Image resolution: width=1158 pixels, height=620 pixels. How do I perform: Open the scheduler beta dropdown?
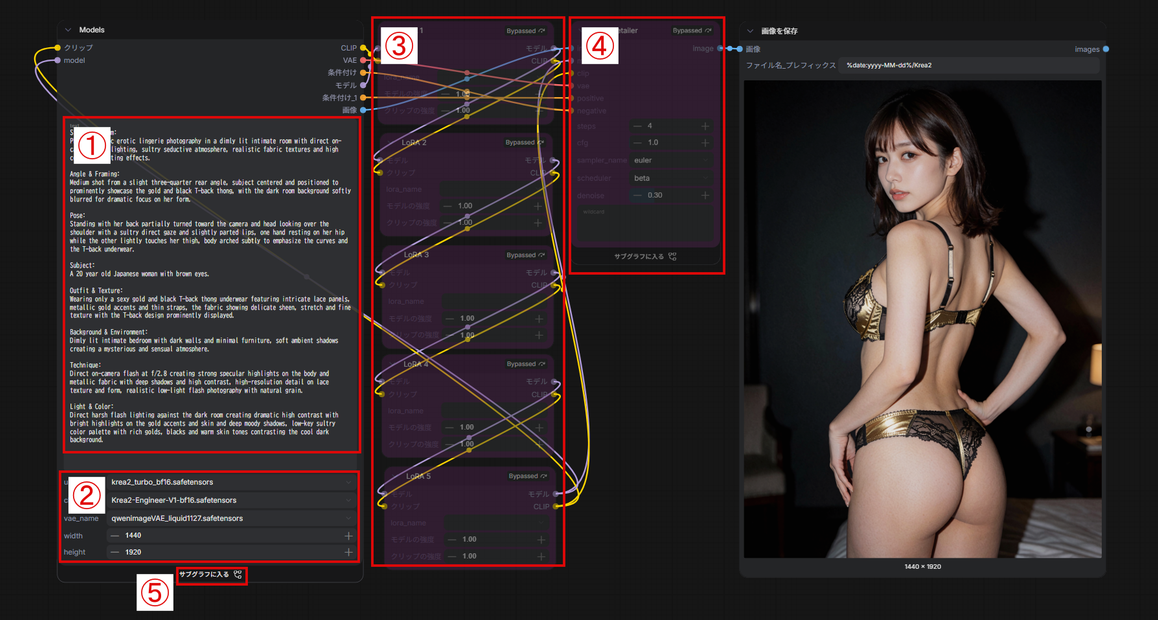tap(671, 178)
